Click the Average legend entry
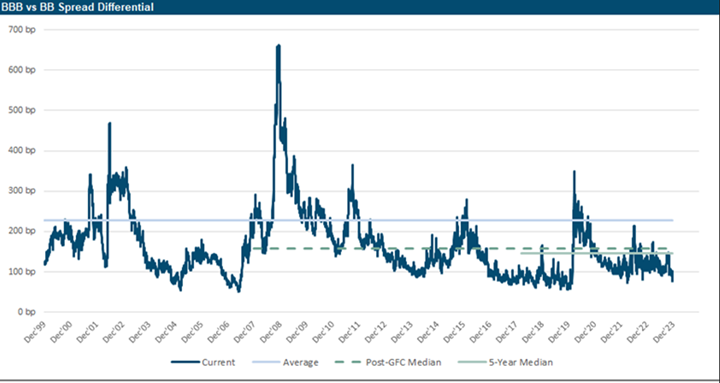This screenshot has height=383, width=720. 285,363
